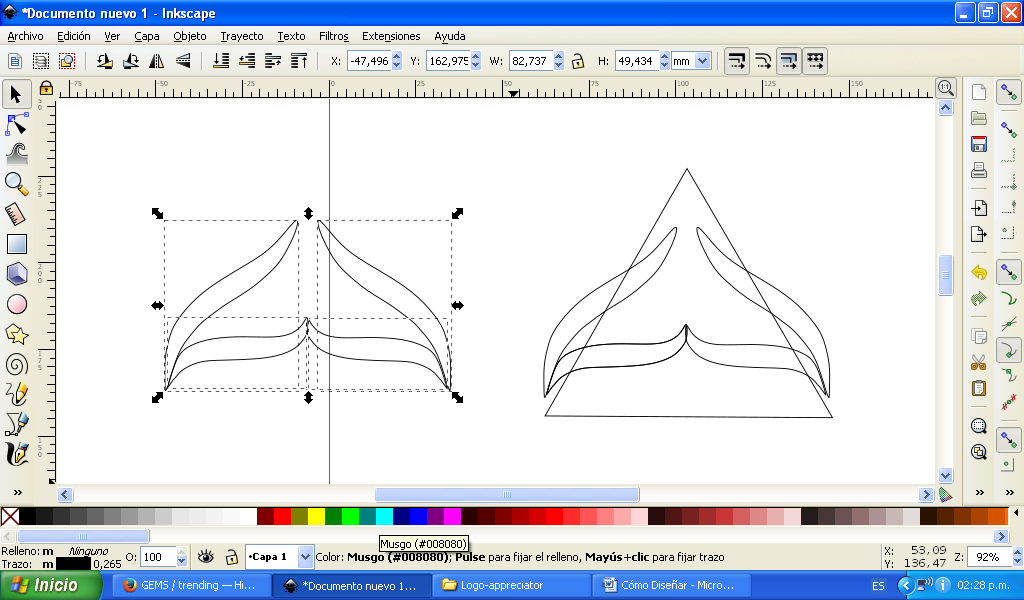Click Deselect objects icon
The width and height of the screenshot is (1024, 600).
[x=67, y=61]
